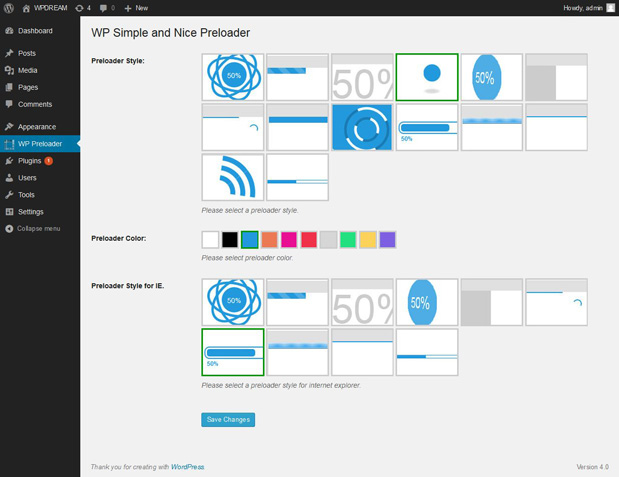Viewport: 619px width, 477px height.
Task: Pick the green preloader color
Action: 348,240
